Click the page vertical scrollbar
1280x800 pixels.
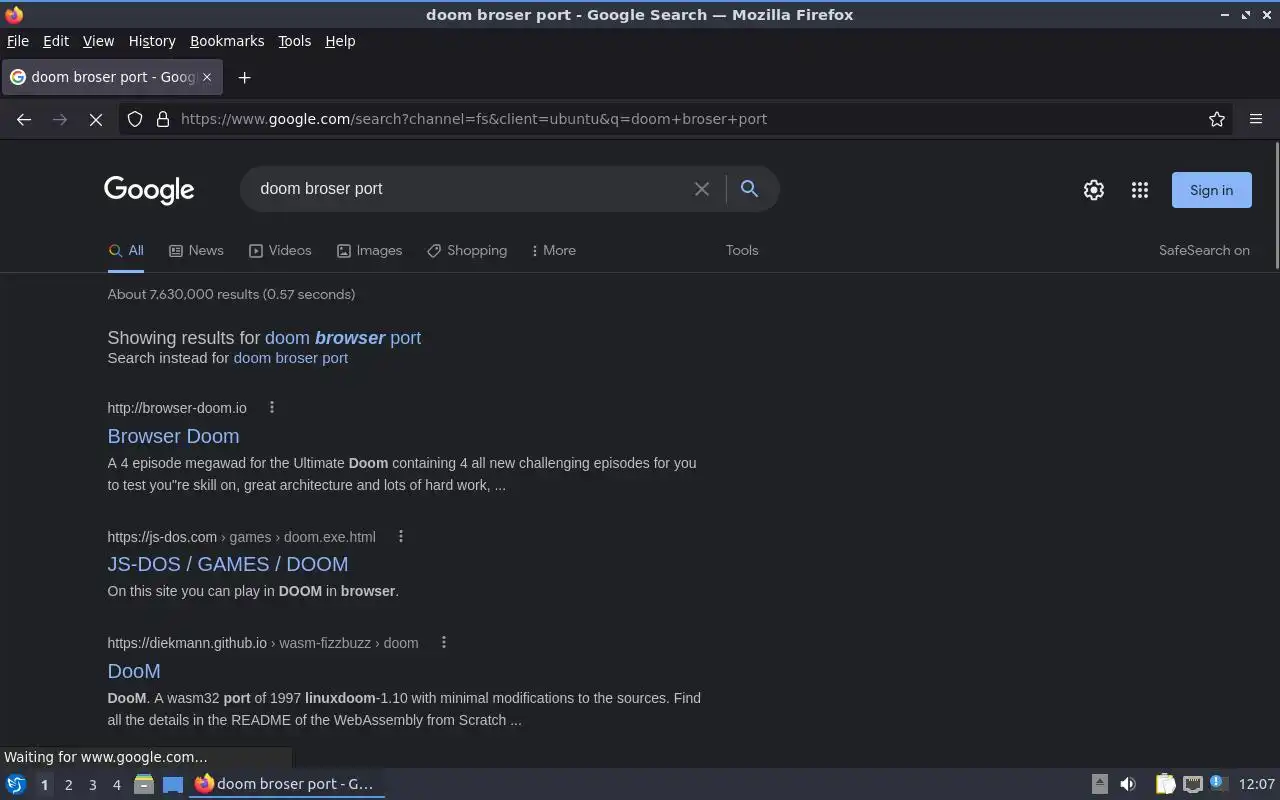tap(1276, 206)
